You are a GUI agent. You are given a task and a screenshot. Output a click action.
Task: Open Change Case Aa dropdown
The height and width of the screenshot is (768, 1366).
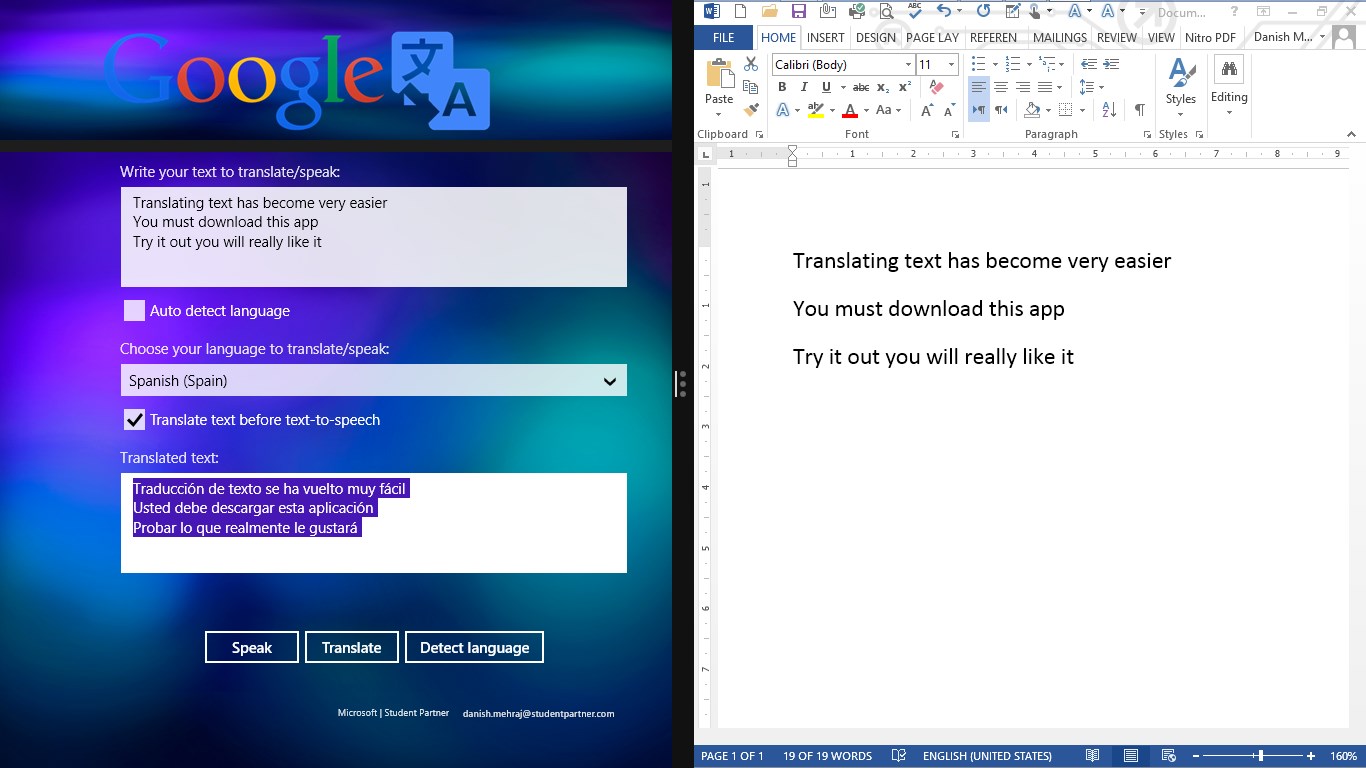(888, 110)
